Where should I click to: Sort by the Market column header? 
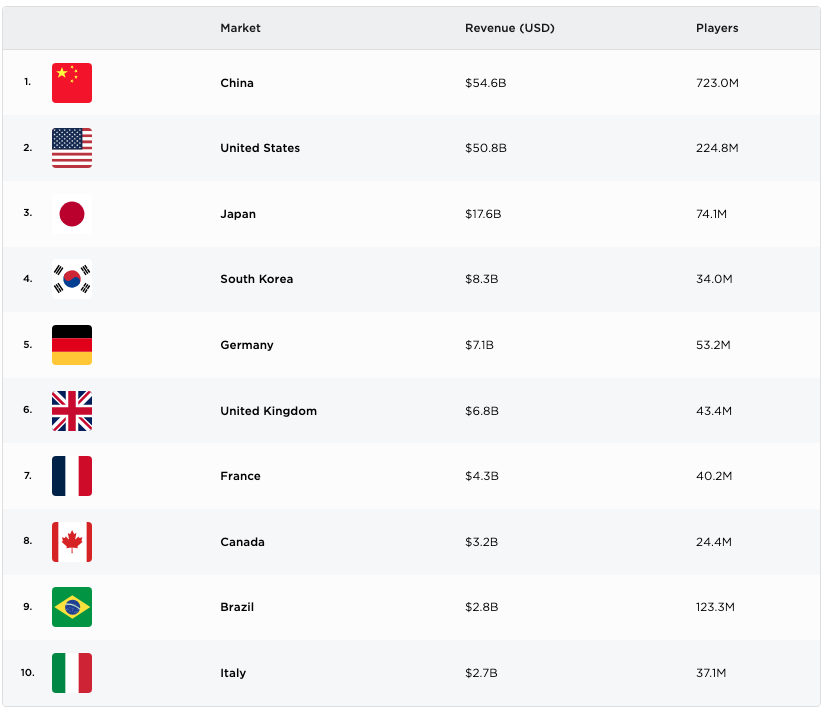(240, 28)
